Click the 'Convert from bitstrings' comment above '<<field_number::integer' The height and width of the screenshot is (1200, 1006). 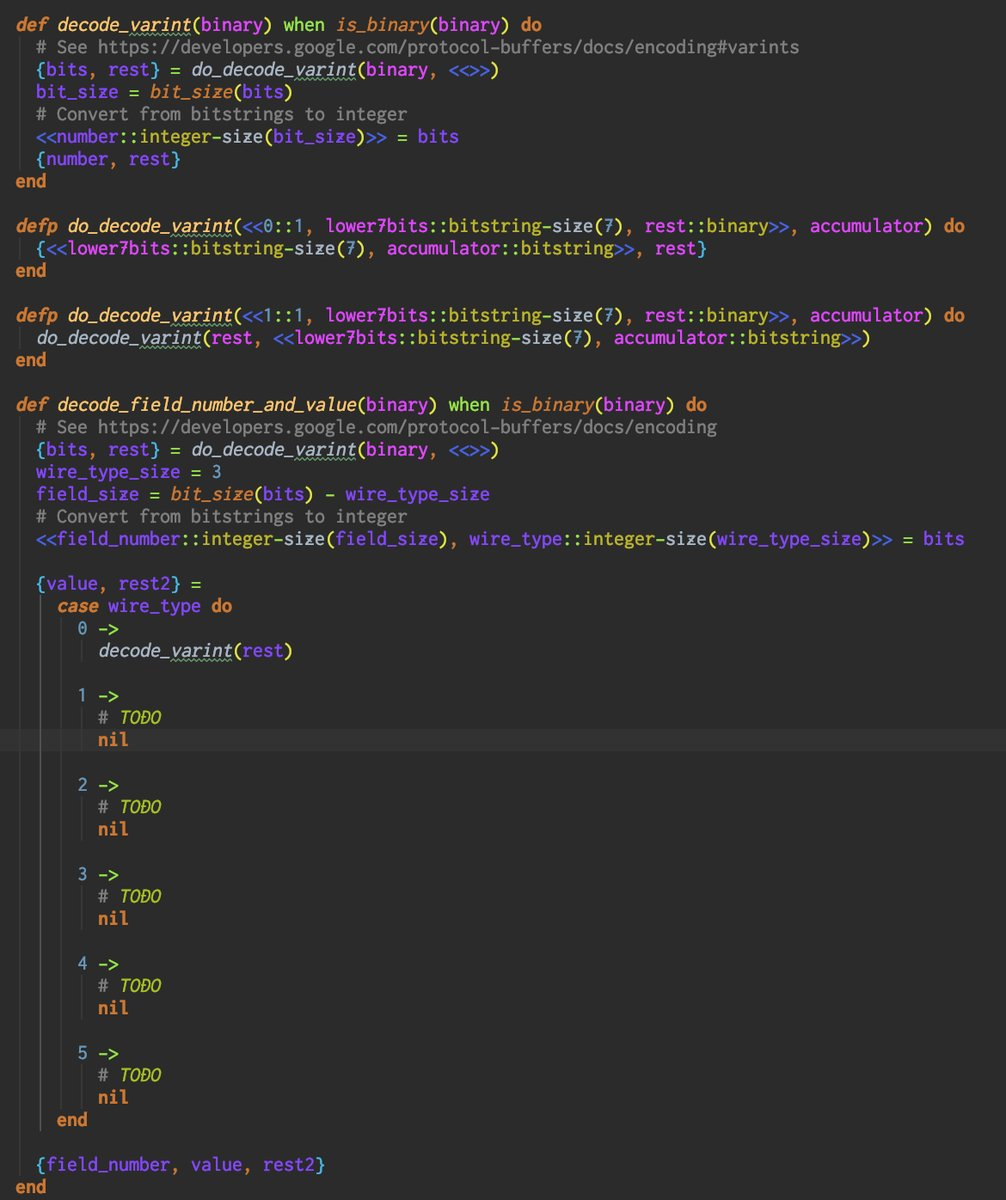pyautogui.click(x=222, y=516)
